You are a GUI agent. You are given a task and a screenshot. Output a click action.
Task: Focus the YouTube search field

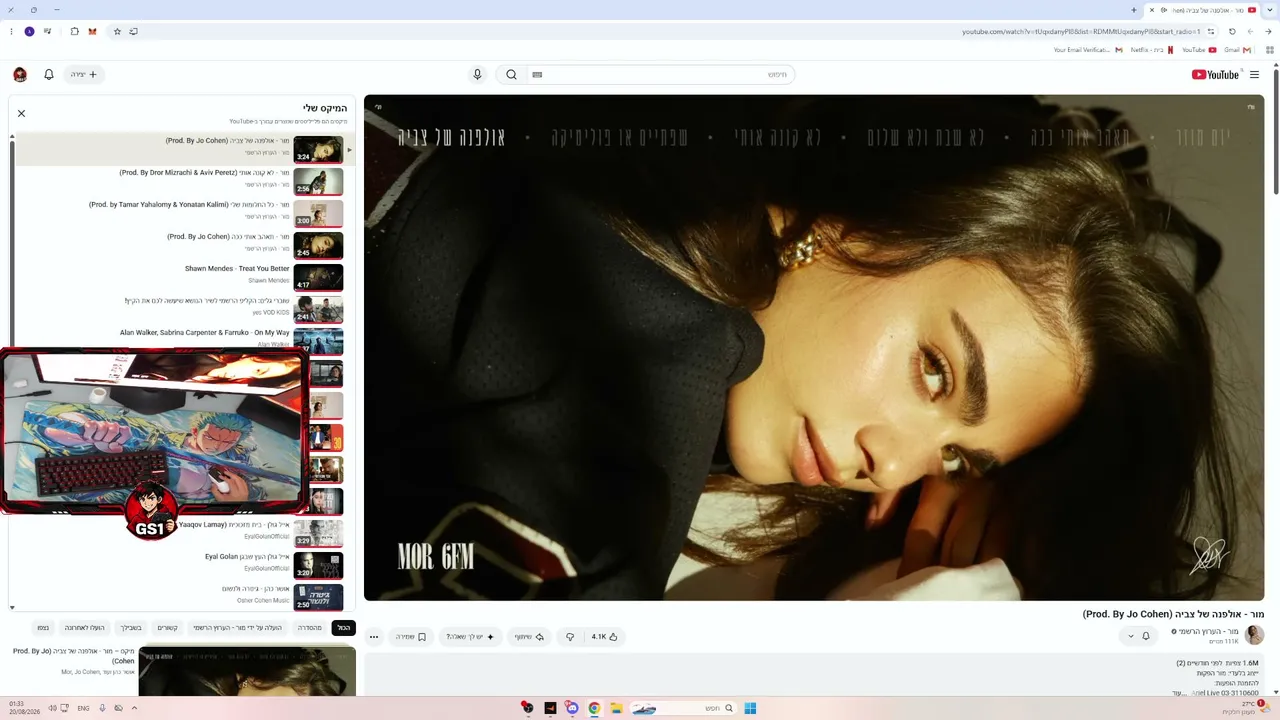coord(660,74)
